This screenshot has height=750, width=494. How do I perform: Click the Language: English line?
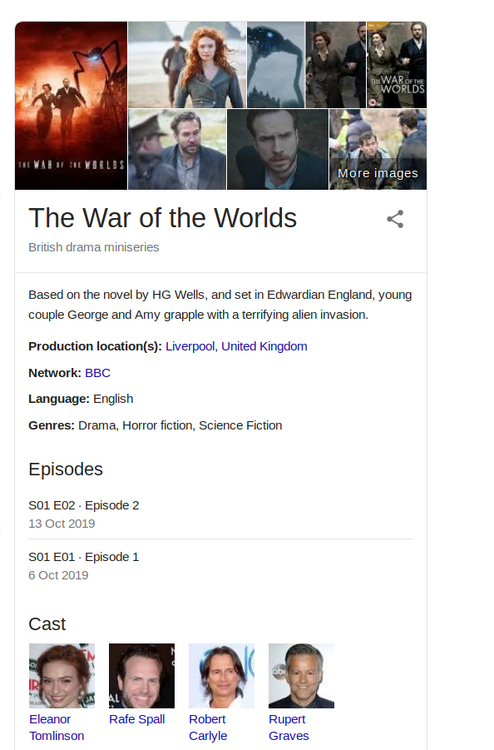(x=81, y=399)
